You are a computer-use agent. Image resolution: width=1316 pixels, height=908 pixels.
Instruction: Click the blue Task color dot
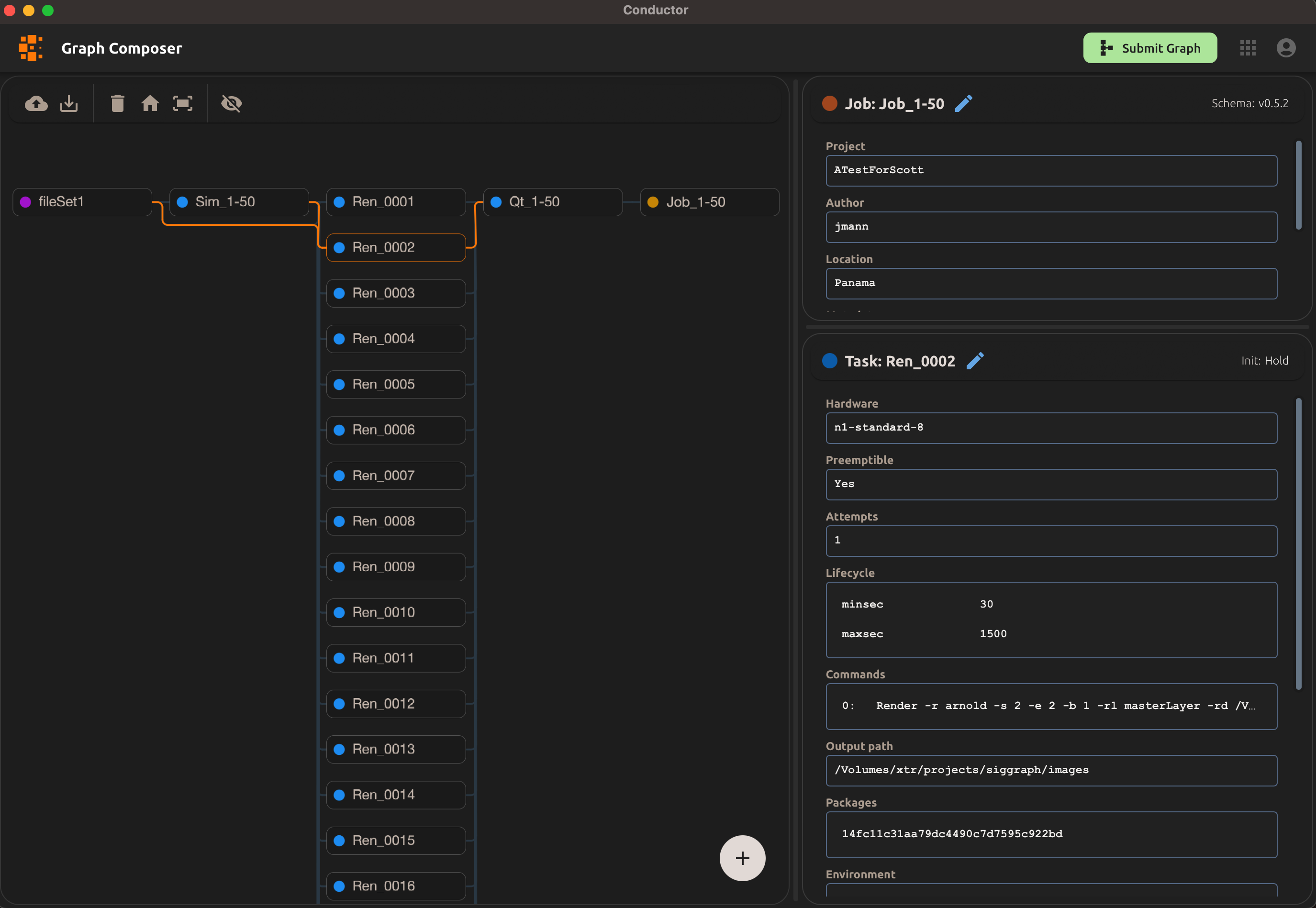point(829,361)
